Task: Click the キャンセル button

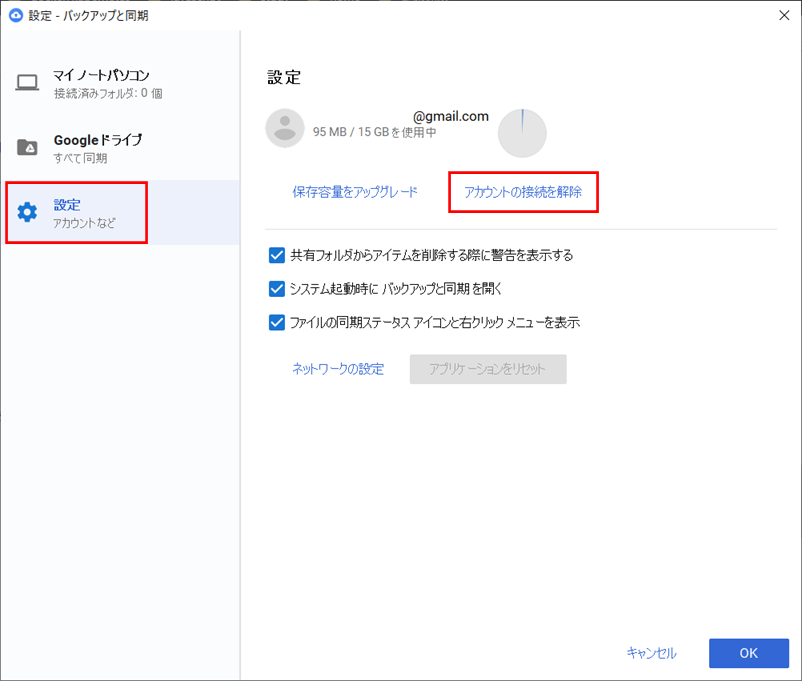Action: [x=652, y=653]
